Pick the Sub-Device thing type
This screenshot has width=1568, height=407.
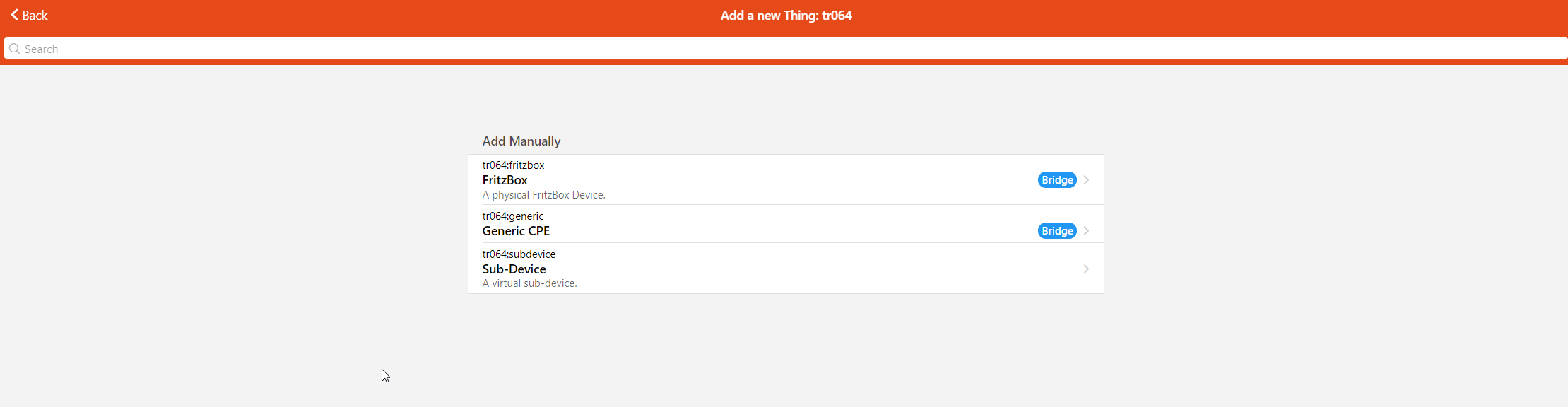tap(514, 269)
